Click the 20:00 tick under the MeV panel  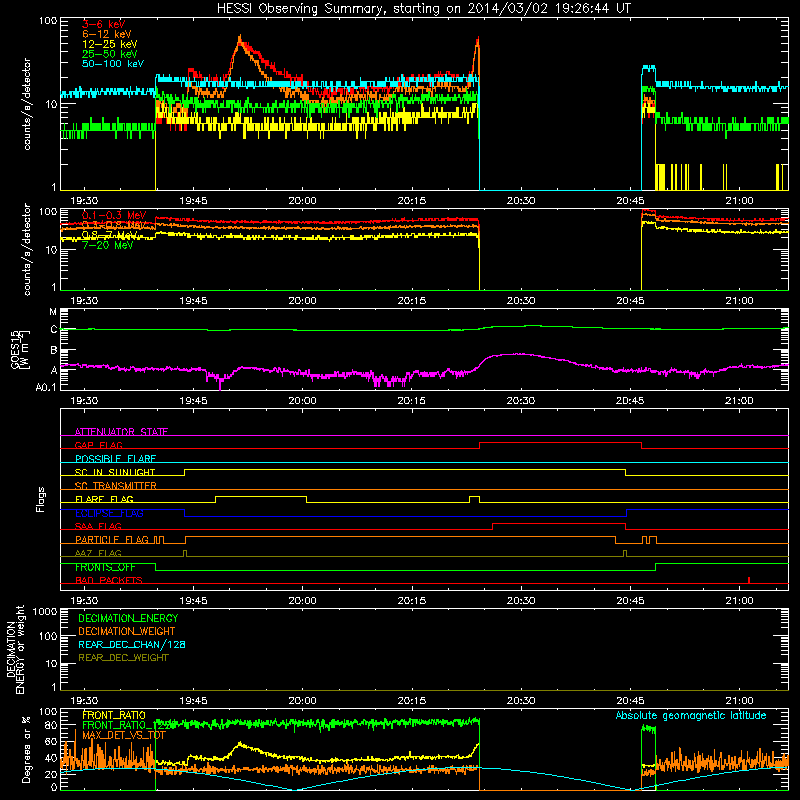click(x=303, y=301)
